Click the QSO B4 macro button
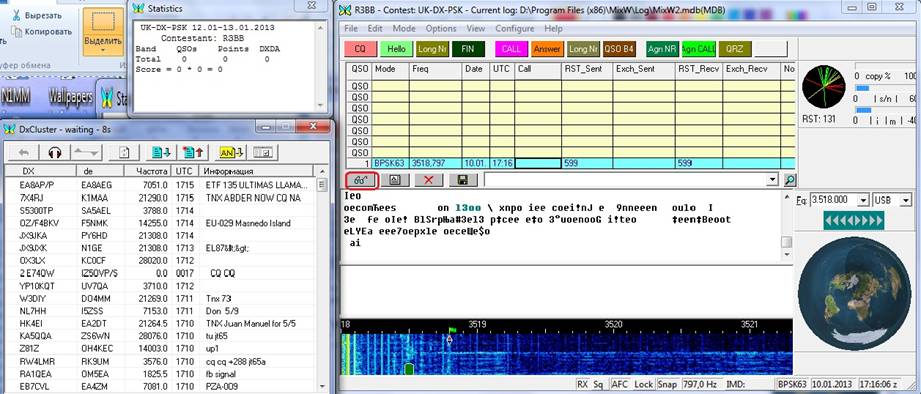Image resolution: width=921 pixels, height=394 pixels. (x=619, y=49)
